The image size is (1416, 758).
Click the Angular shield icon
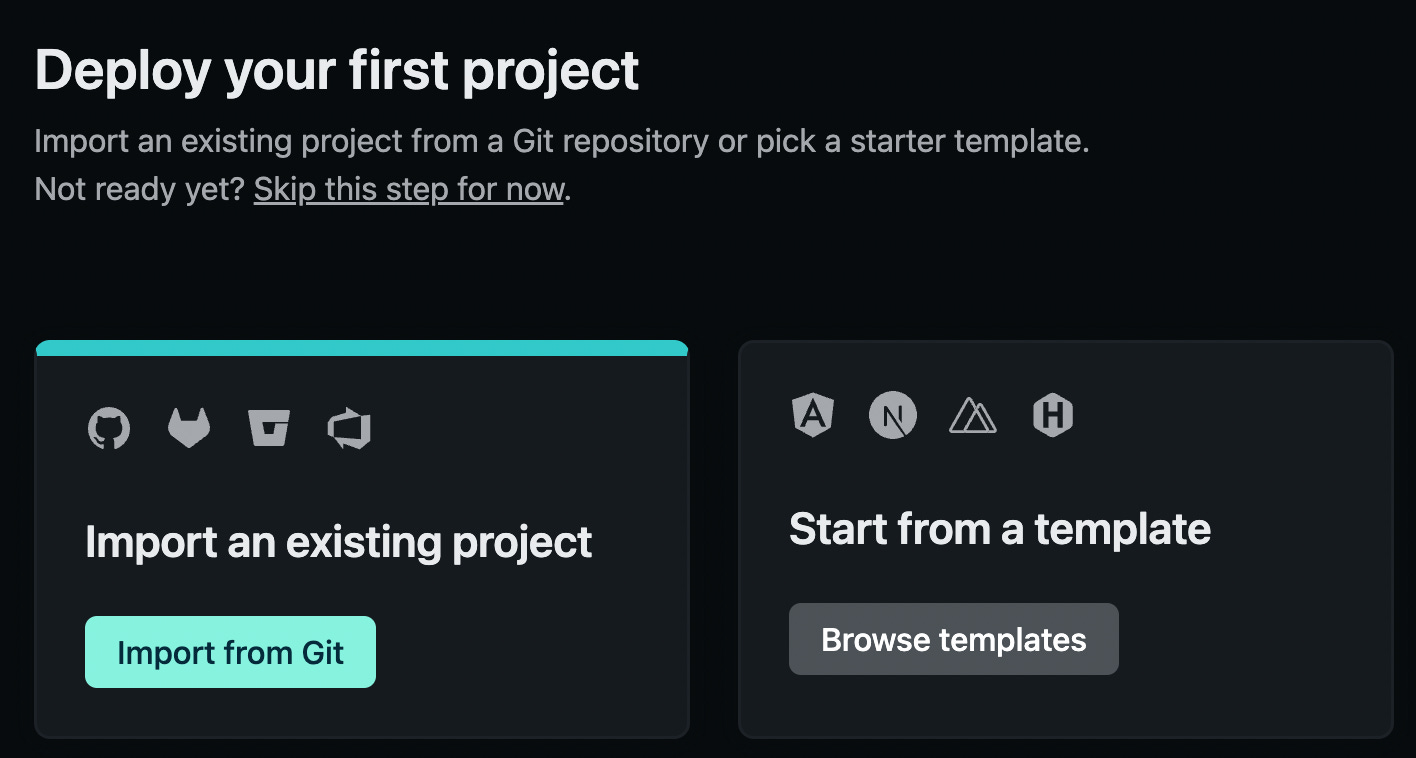coord(813,415)
